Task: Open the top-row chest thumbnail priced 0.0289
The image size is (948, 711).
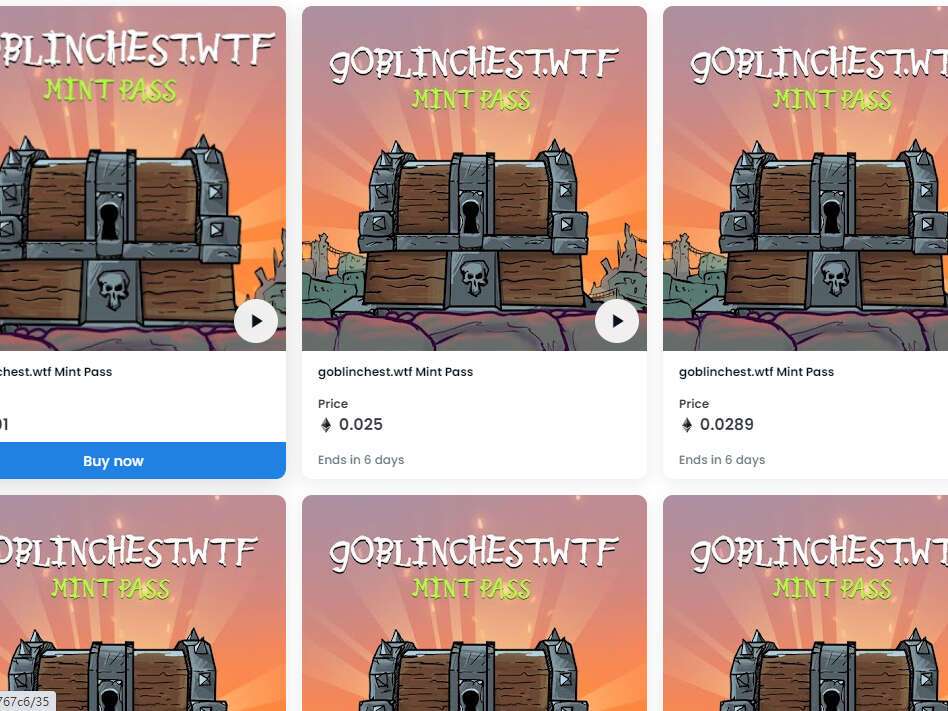Action: [805, 178]
